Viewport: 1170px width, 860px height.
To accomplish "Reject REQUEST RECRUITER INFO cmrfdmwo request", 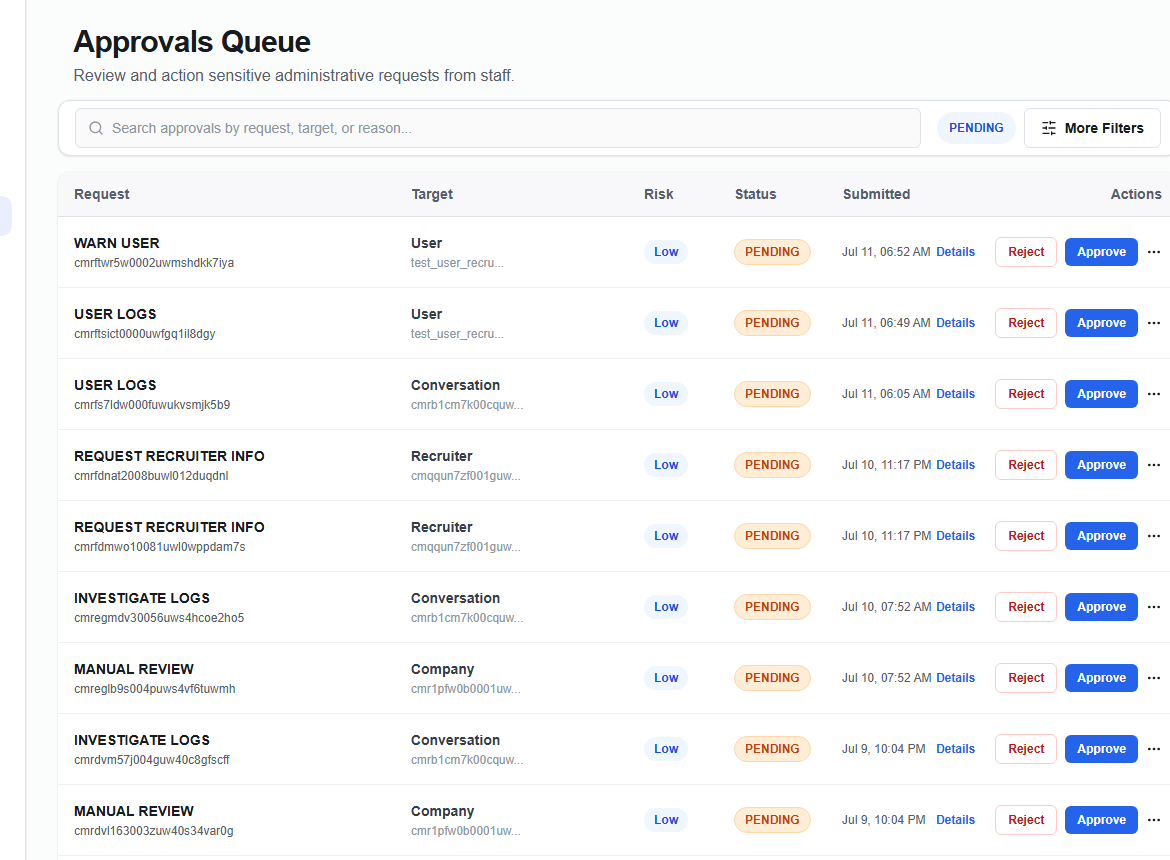I will coord(1026,536).
